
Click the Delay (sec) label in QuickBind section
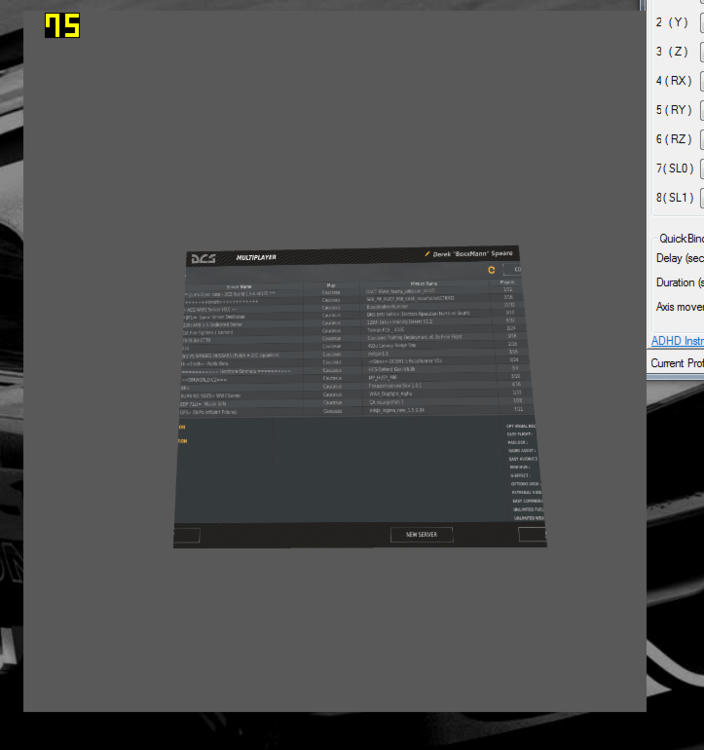click(x=680, y=258)
